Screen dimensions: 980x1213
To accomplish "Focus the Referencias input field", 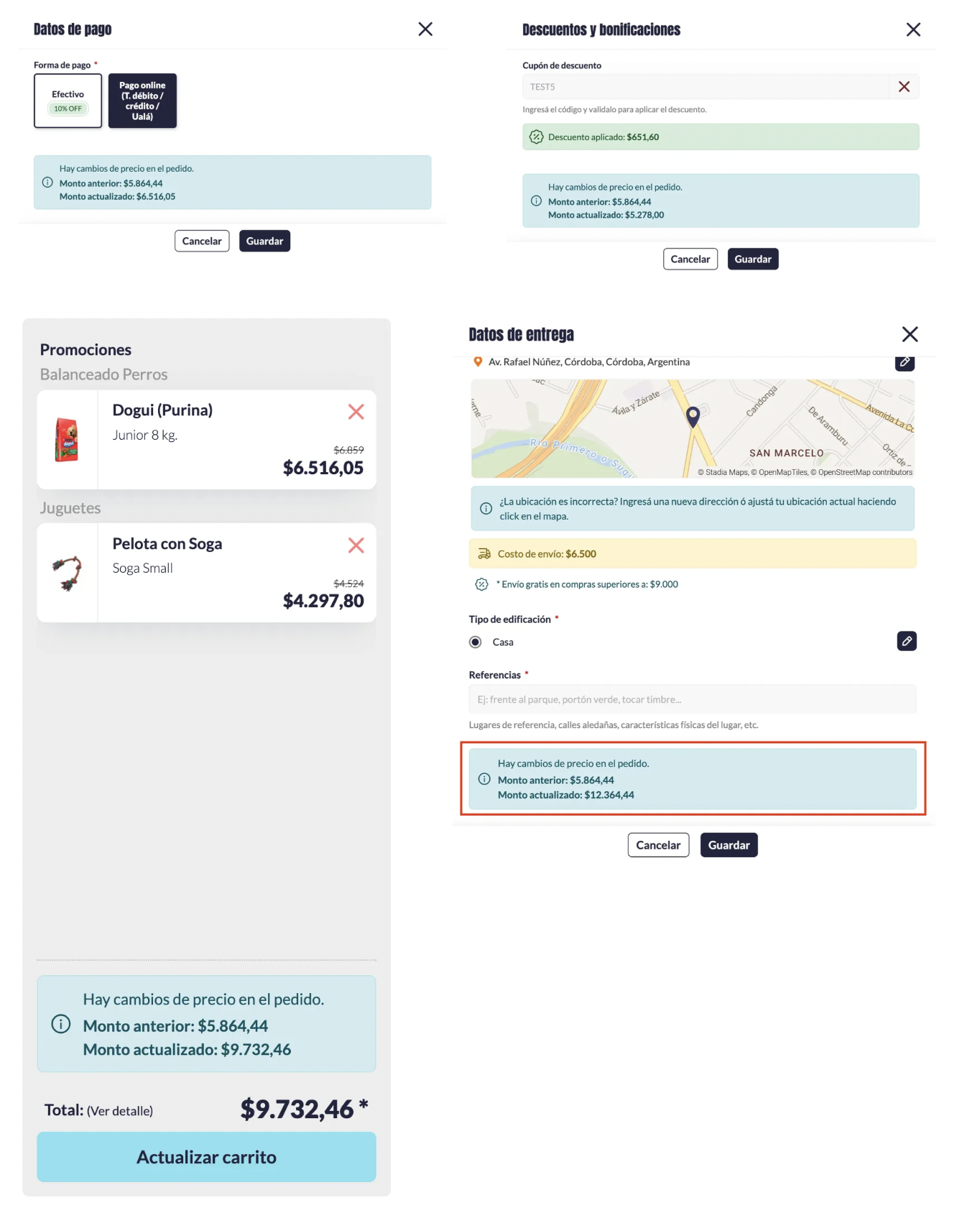I will pos(692,699).
